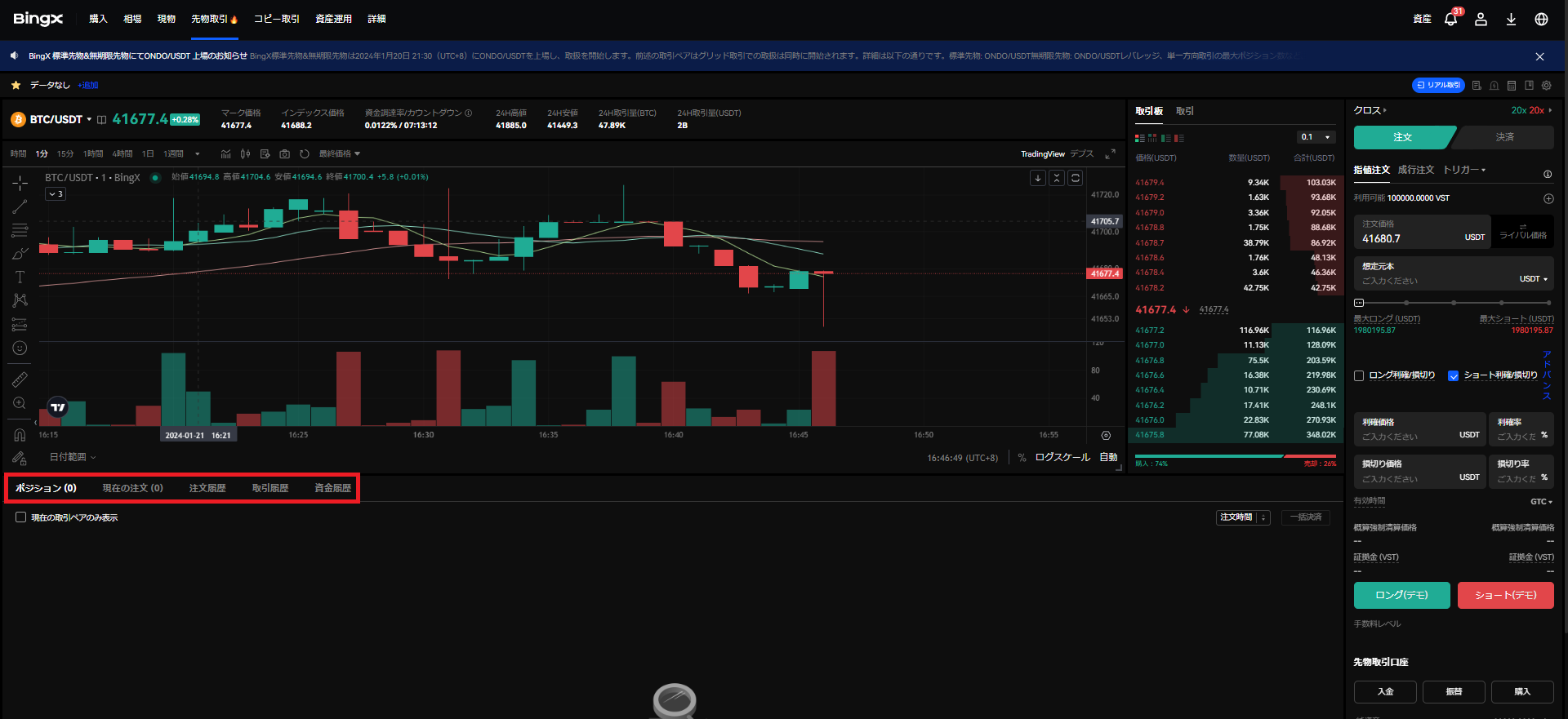Image resolution: width=1568 pixels, height=719 pixels.
Task: Open the emoji icons tool
Action: [20, 348]
